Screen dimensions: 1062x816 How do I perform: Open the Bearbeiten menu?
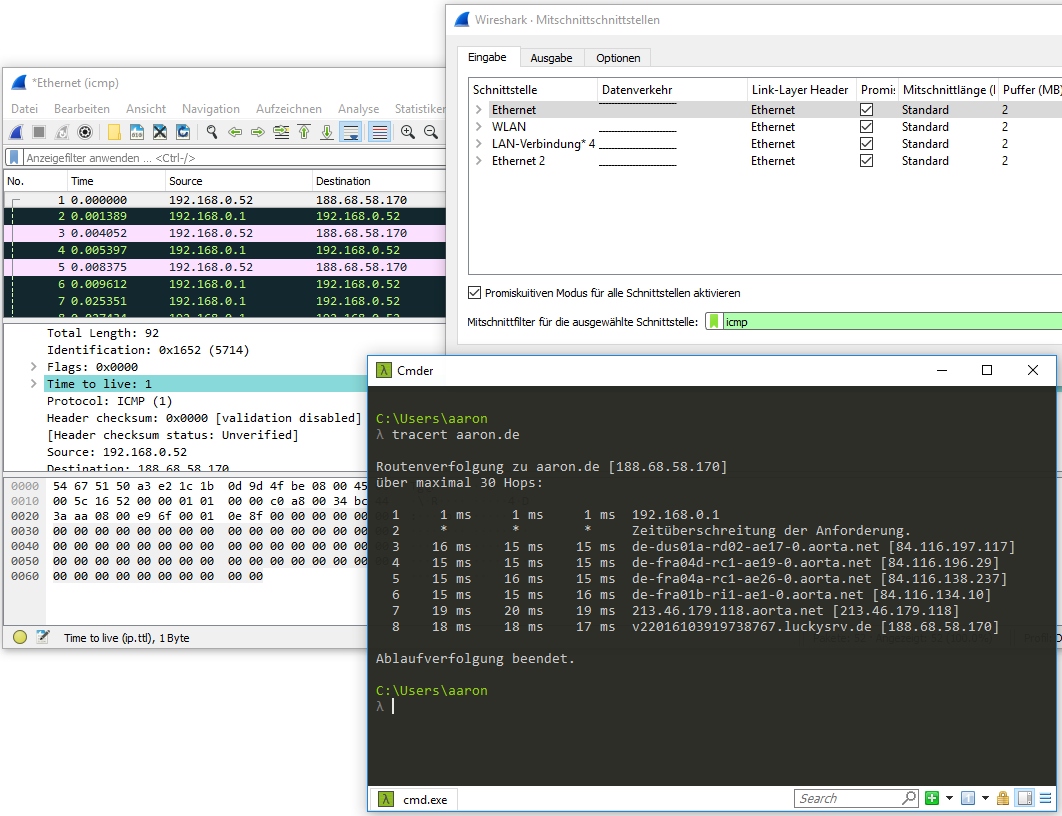(x=82, y=109)
